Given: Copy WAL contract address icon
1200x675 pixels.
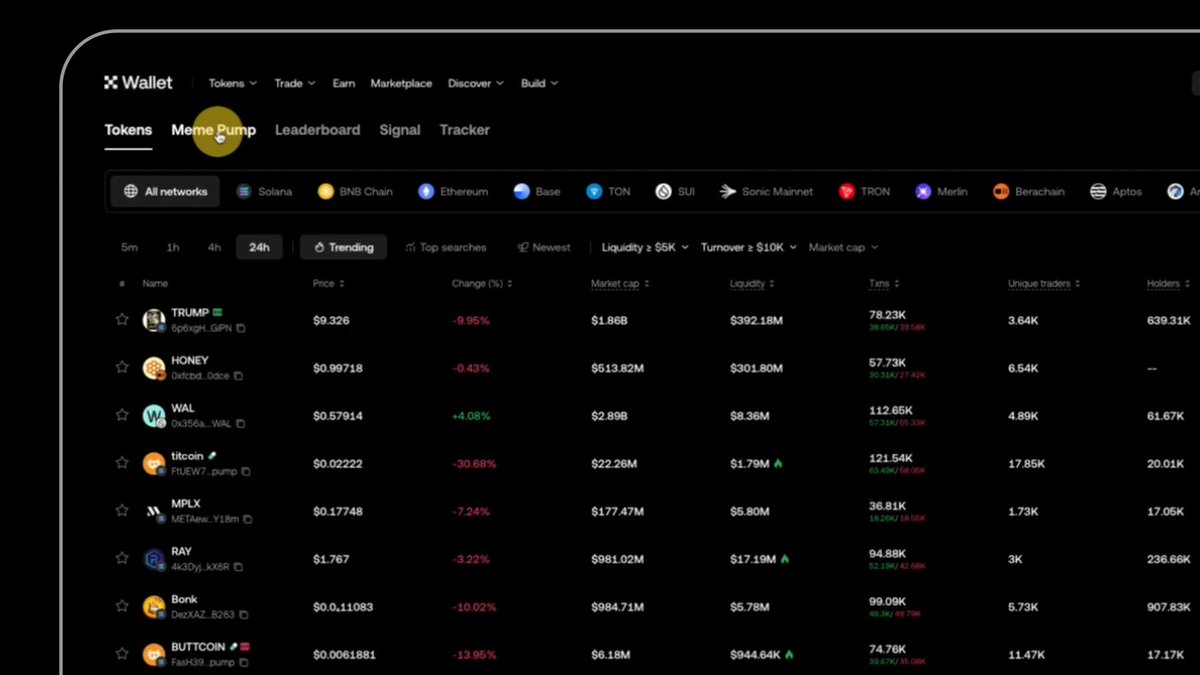Looking at the screenshot, I should point(241,424).
